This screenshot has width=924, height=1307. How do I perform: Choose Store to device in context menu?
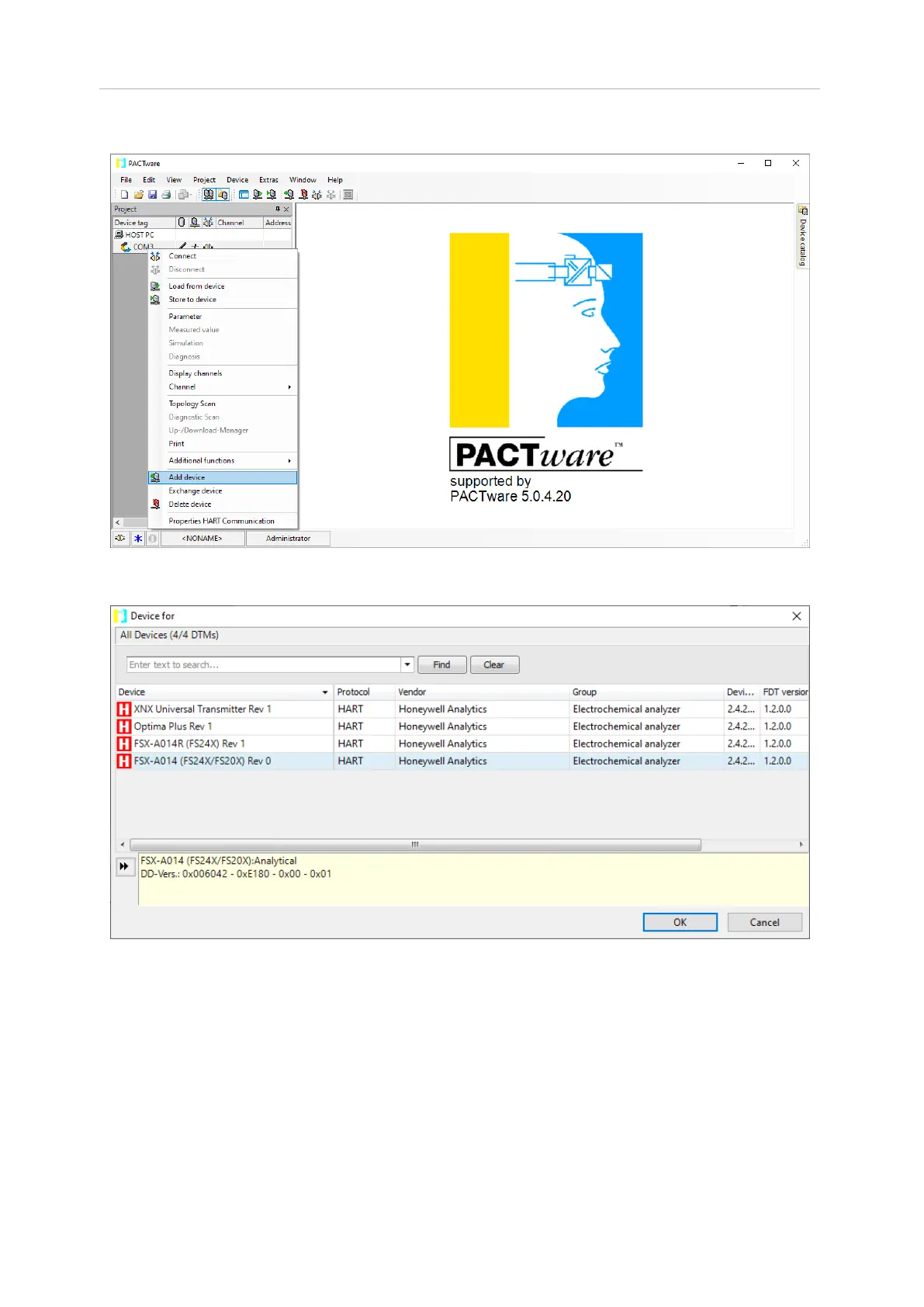tap(223, 300)
